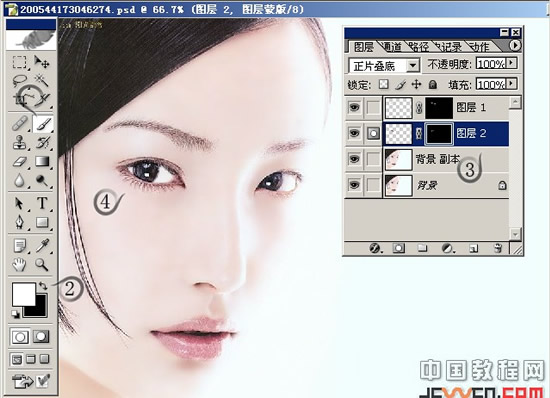Select the Zoom tool

[42, 264]
